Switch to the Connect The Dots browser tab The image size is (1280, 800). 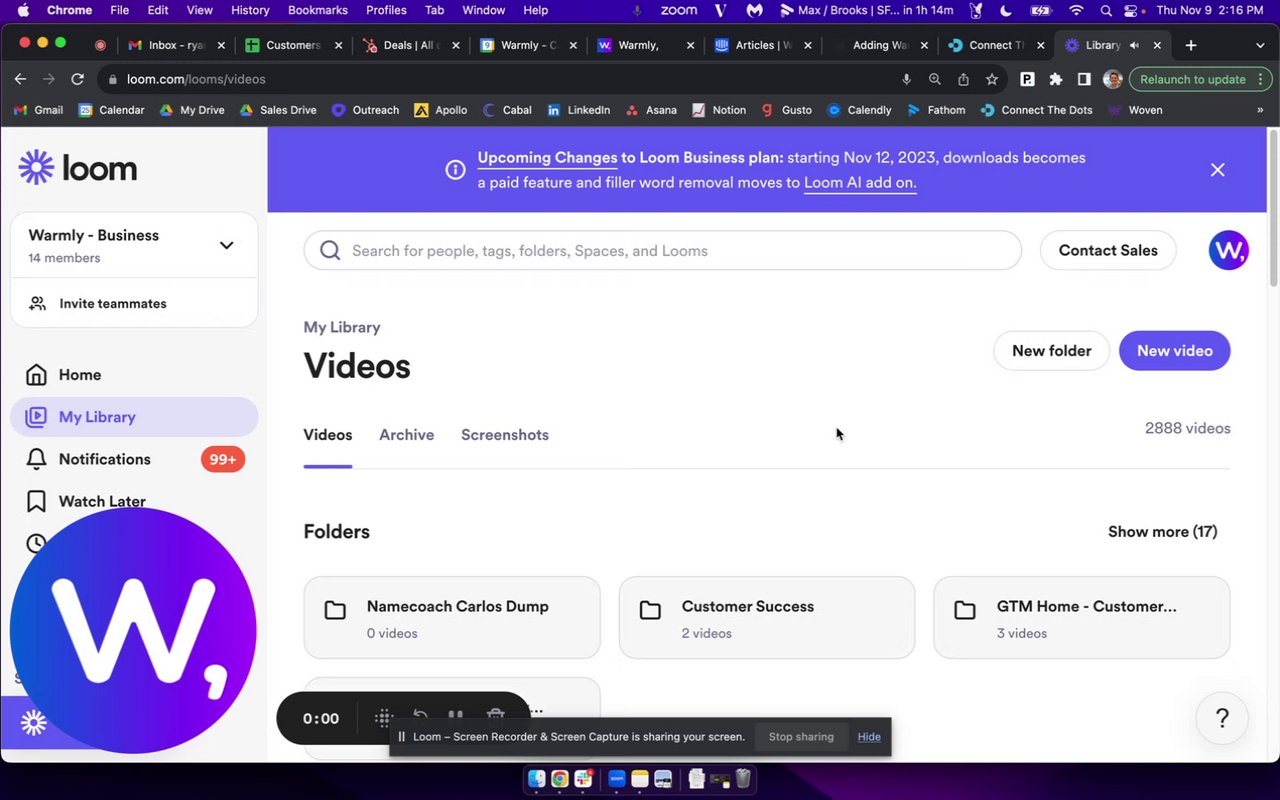[x=997, y=45]
